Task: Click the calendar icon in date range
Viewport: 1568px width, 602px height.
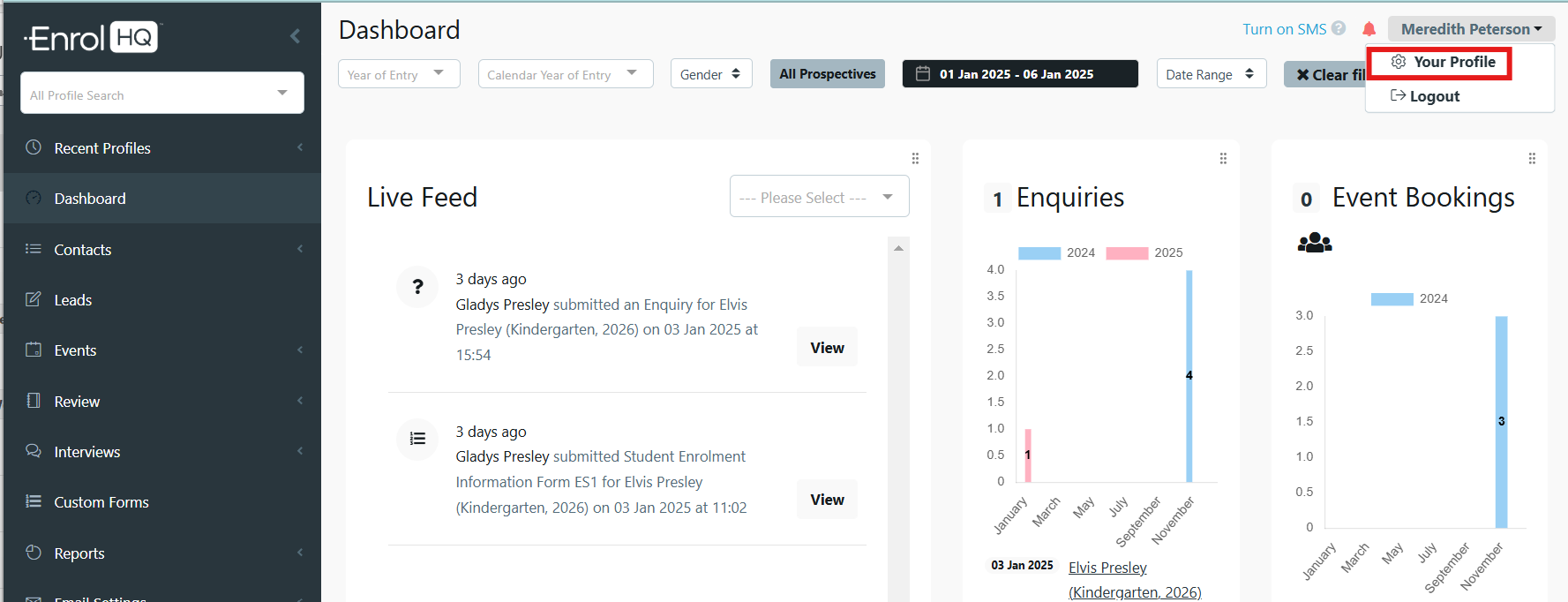Action: (x=923, y=74)
